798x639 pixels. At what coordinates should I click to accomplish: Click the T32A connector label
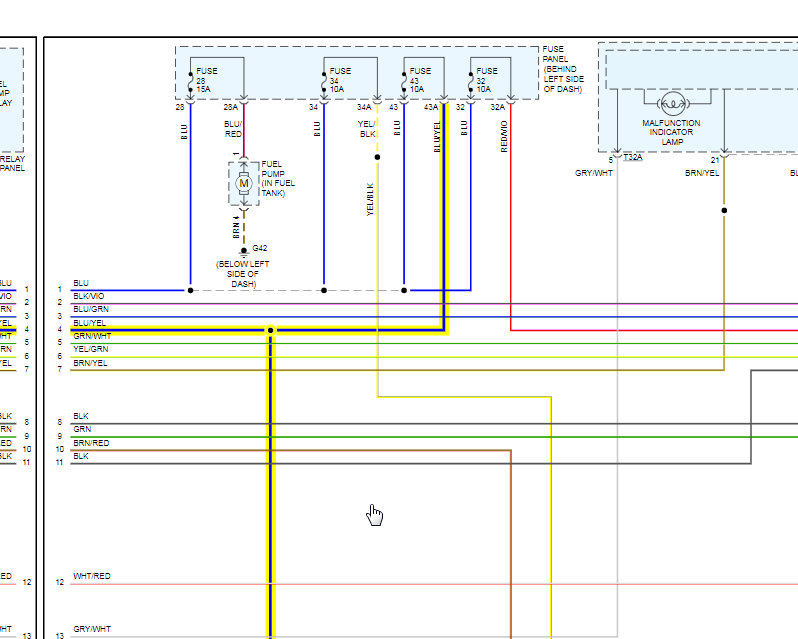633,157
